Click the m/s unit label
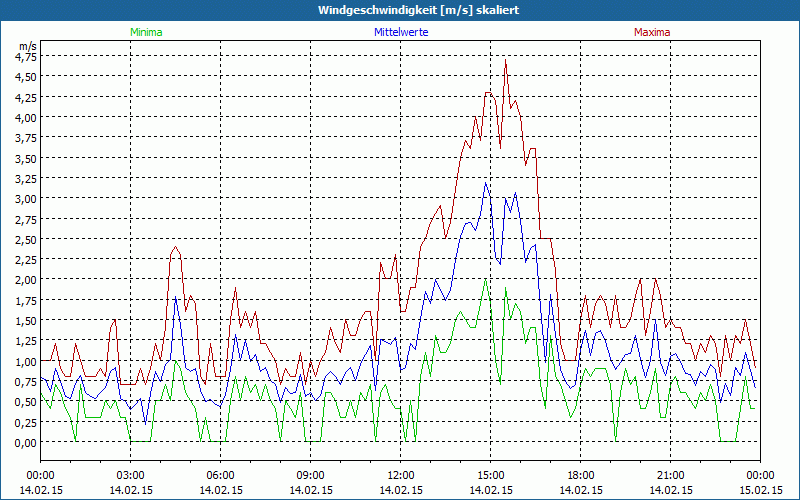The height and width of the screenshot is (500, 800). coord(28,46)
